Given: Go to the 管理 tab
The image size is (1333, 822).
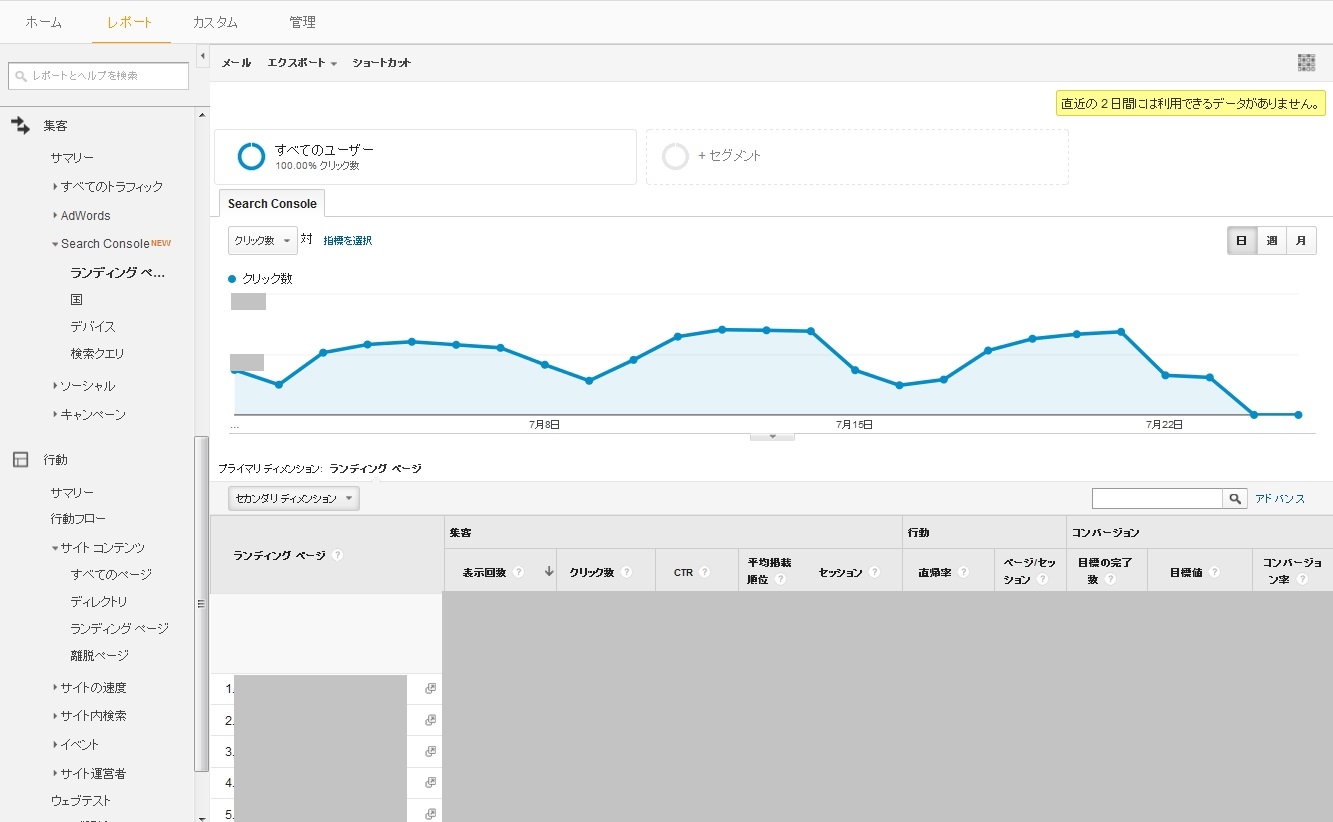Looking at the screenshot, I should (302, 22).
